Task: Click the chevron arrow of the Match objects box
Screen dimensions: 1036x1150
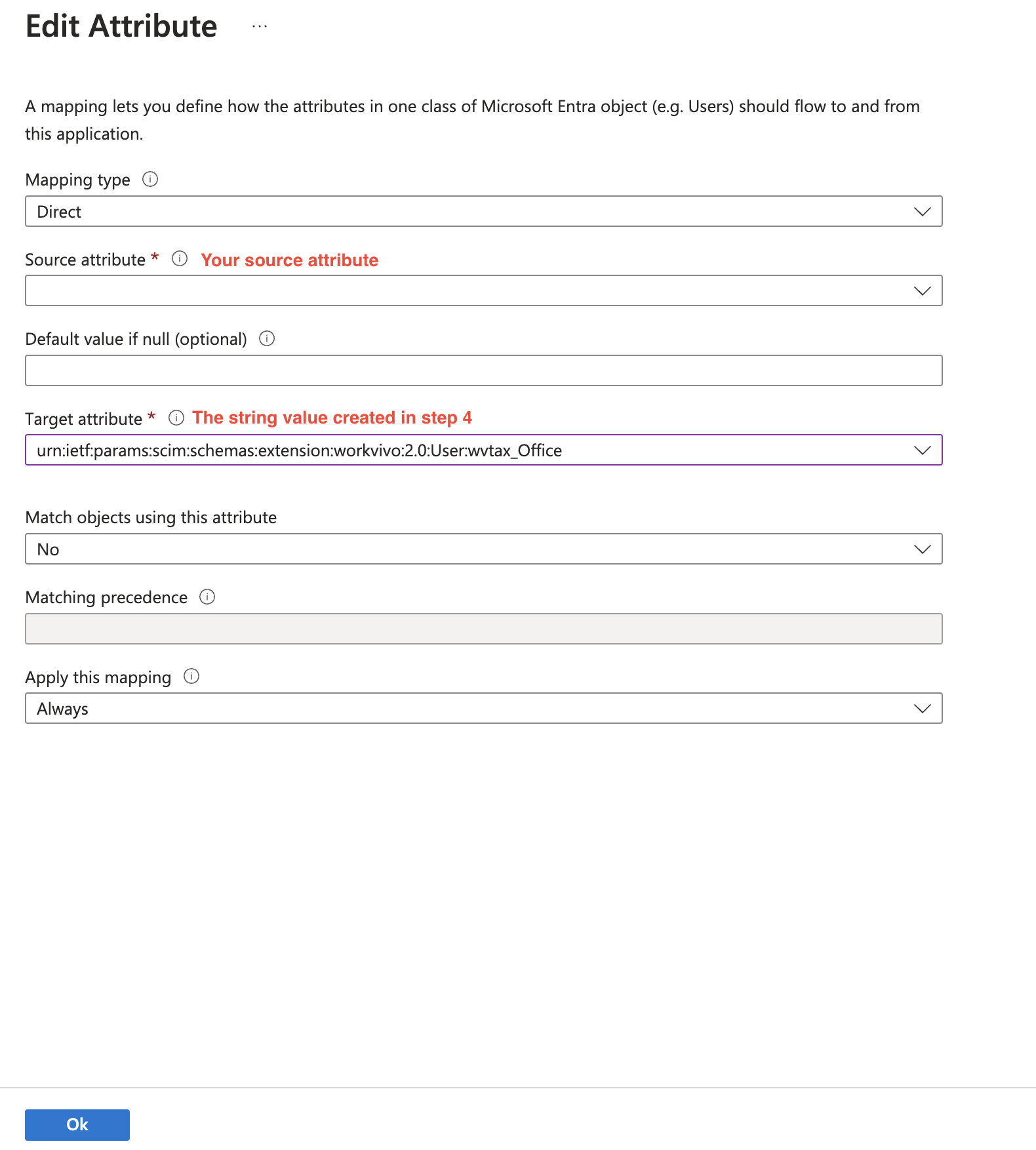Action: (x=923, y=549)
